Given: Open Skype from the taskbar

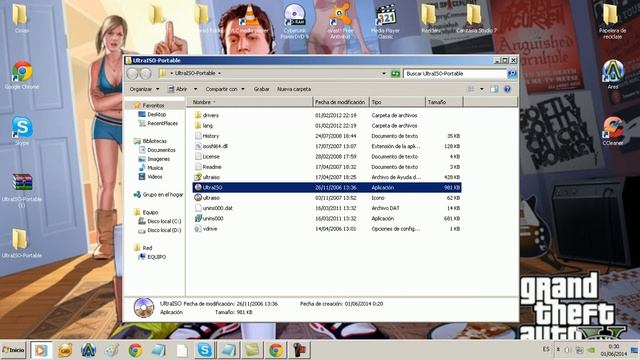Looking at the screenshot, I should coord(204,350).
